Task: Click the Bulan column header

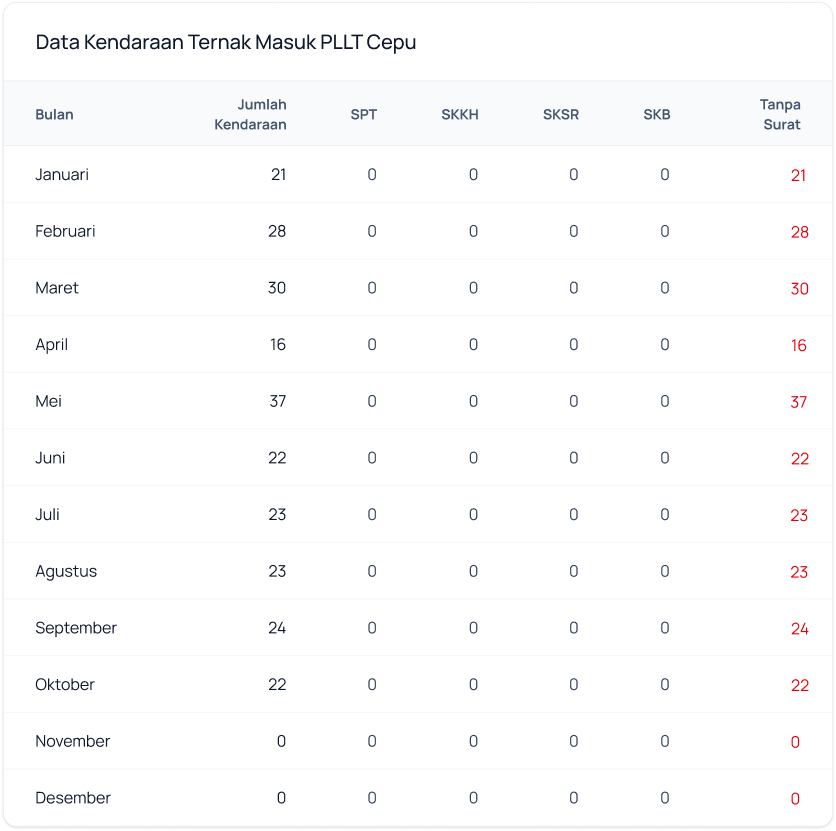Action: pyautogui.click(x=54, y=114)
